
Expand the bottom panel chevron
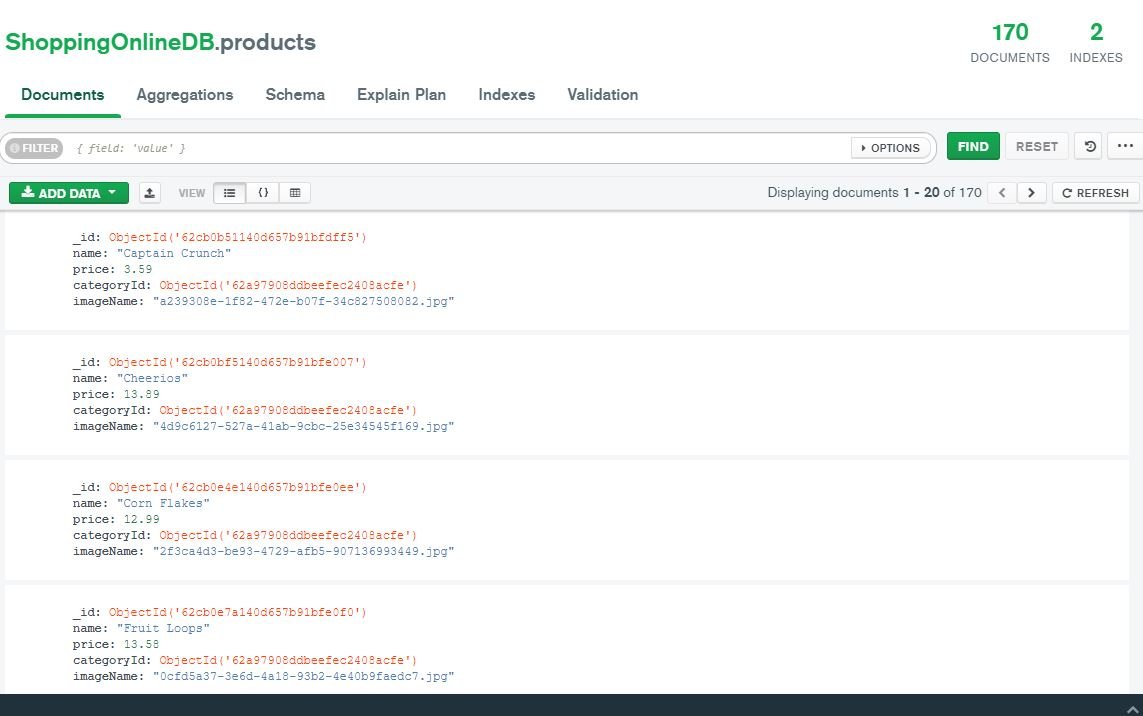[x=1132, y=709]
